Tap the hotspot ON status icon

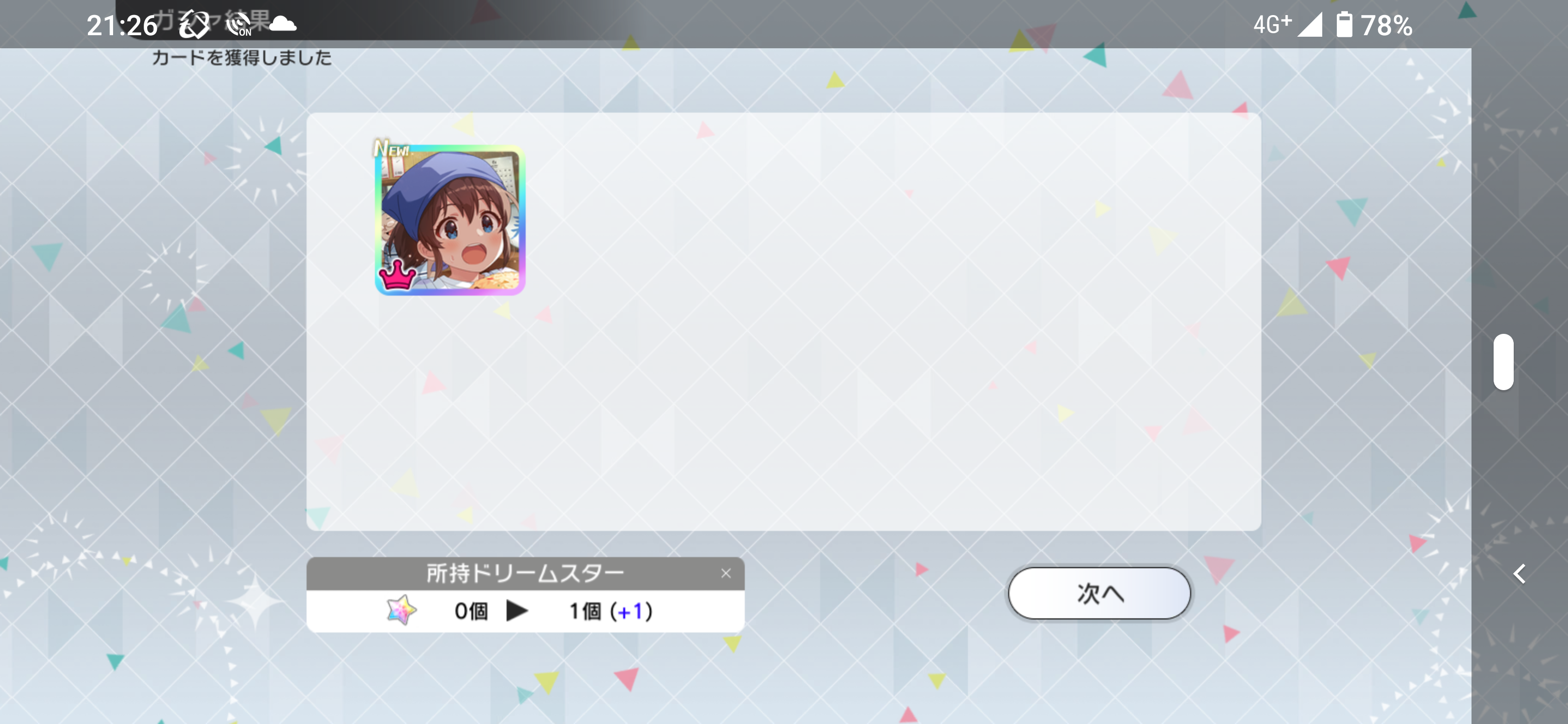coord(239,25)
